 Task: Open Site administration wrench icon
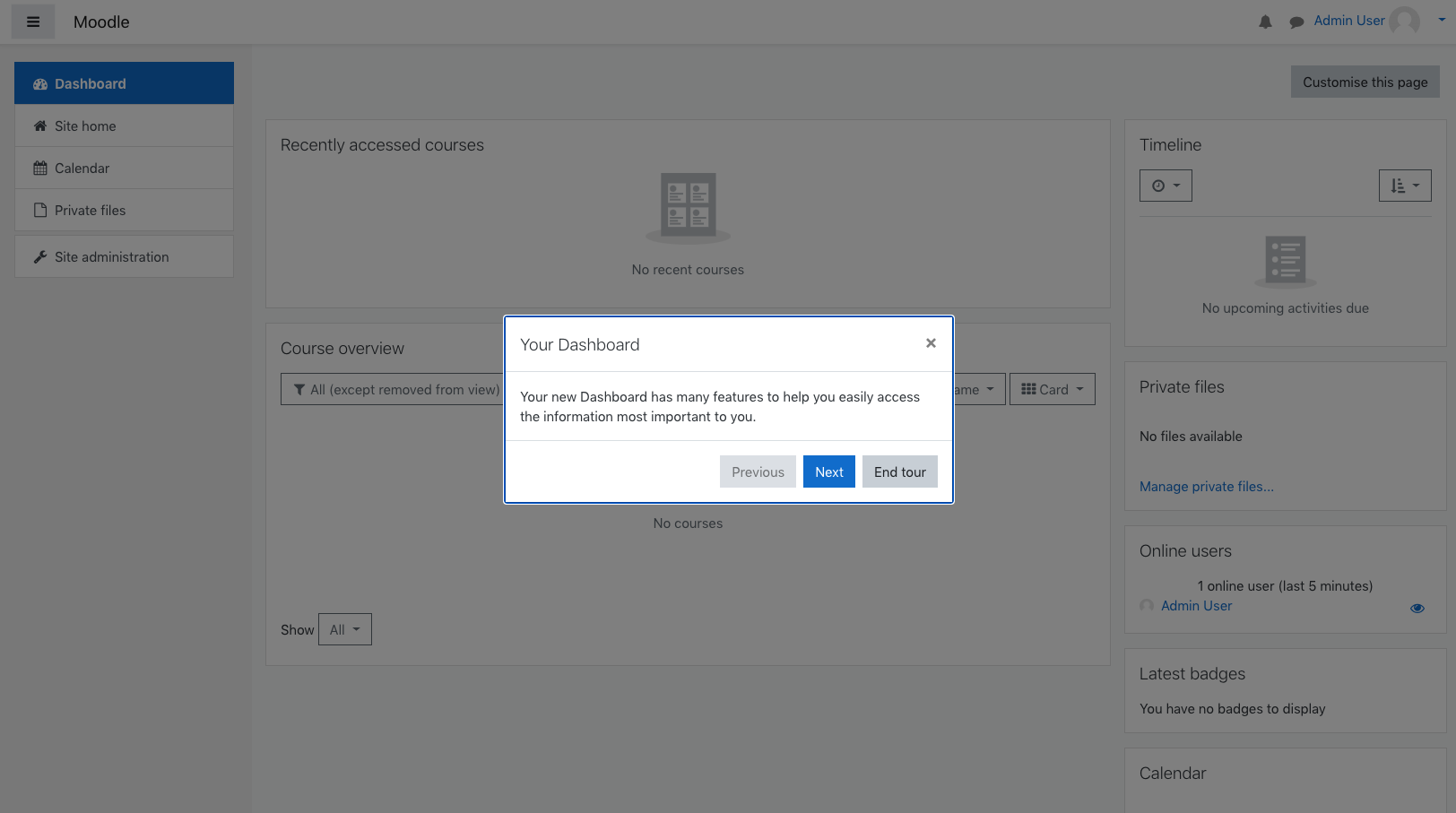coord(39,256)
